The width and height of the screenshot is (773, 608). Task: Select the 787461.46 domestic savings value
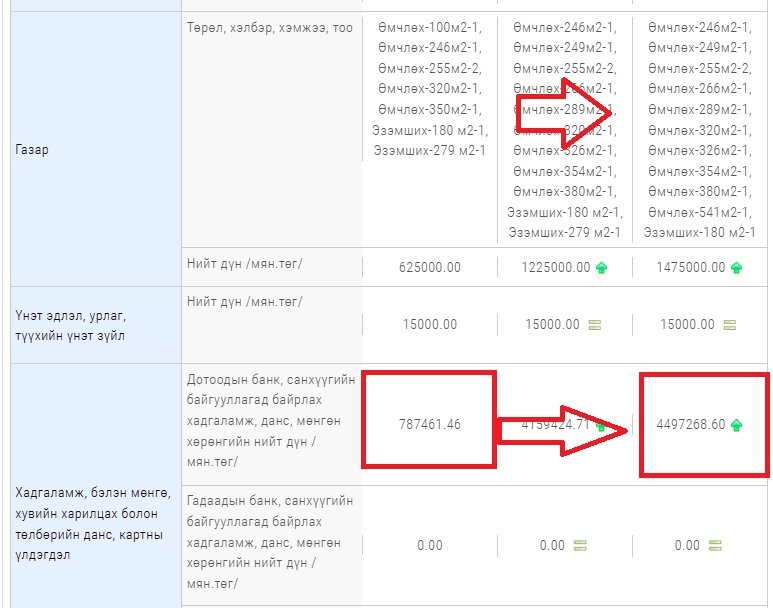coord(428,425)
